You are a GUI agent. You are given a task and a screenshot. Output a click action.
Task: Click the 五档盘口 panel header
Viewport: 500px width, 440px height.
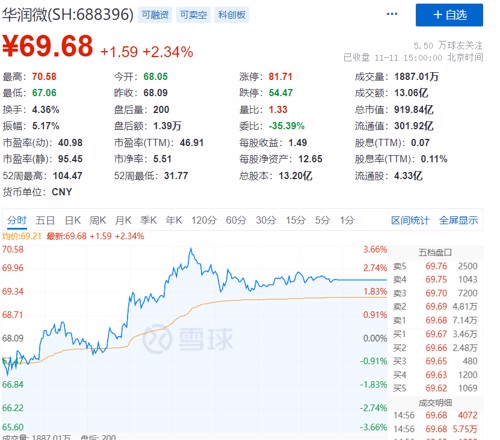[x=435, y=252]
